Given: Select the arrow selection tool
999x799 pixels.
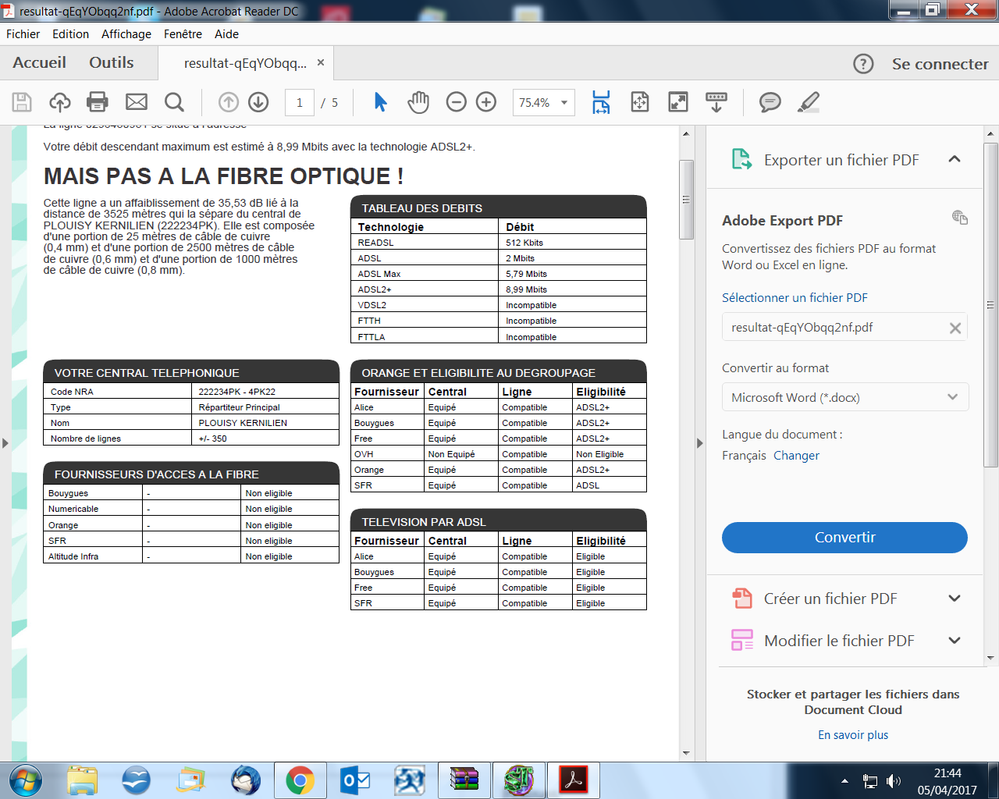Looking at the screenshot, I should click(380, 102).
